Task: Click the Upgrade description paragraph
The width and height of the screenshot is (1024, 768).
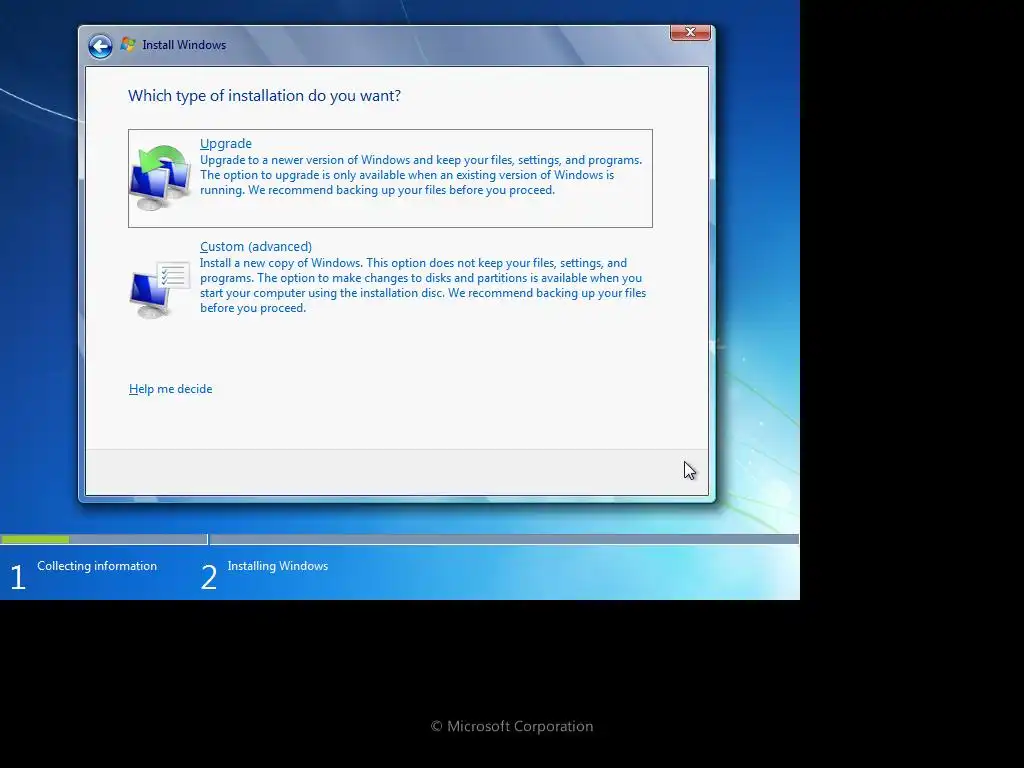Action: click(421, 175)
